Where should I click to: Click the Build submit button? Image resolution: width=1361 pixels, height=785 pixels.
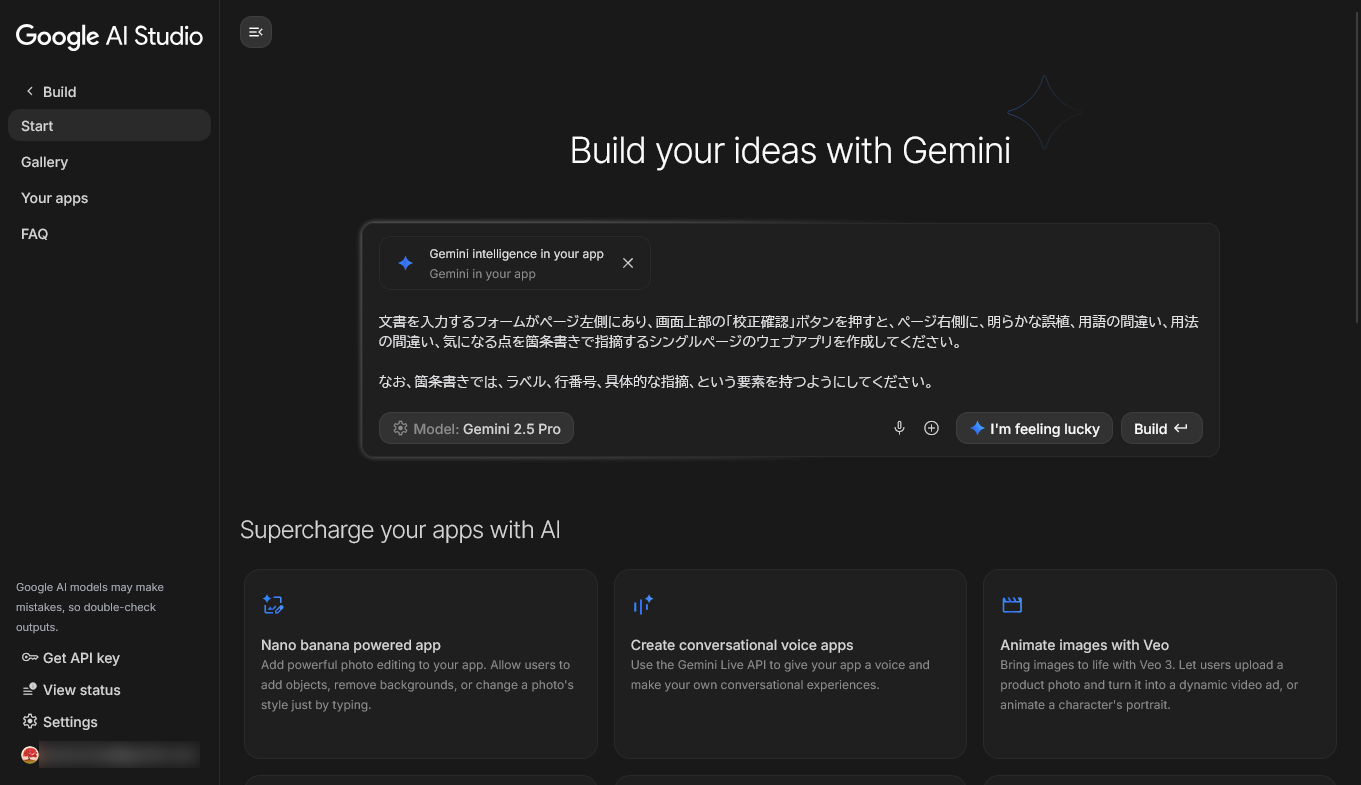[1161, 428]
